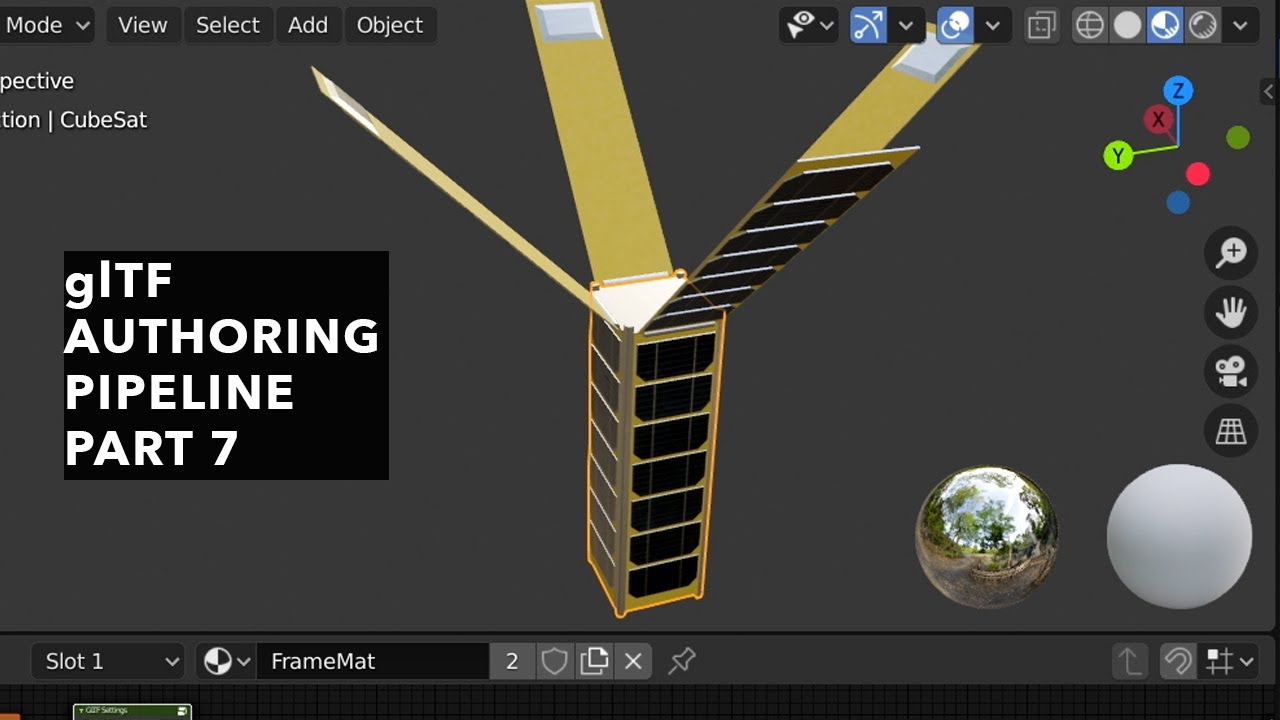Image resolution: width=1280 pixels, height=720 pixels.
Task: Click the HDRI reflective preview sphere
Action: pyautogui.click(x=987, y=537)
